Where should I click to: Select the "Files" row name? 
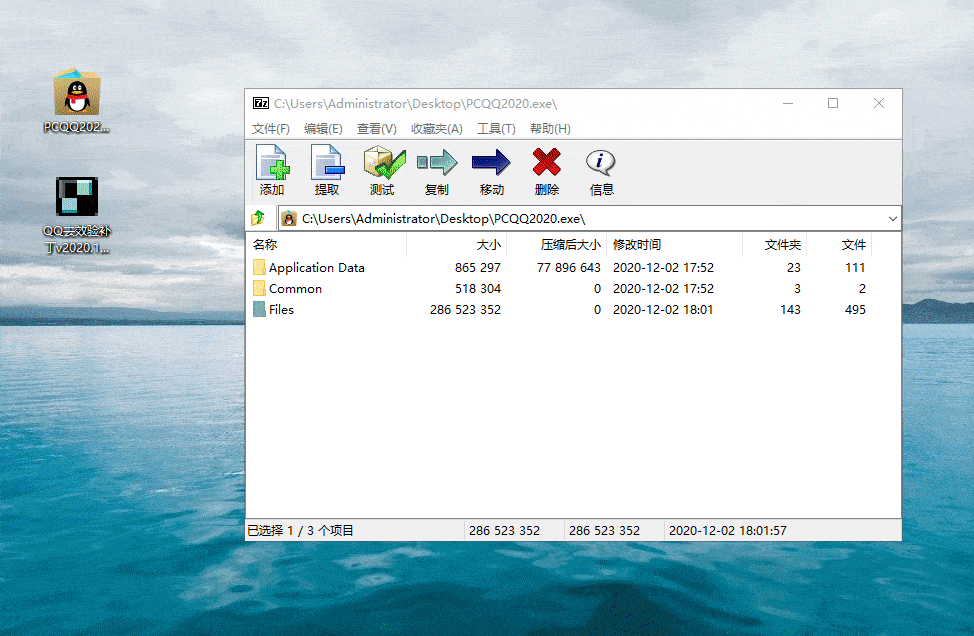[x=281, y=309]
